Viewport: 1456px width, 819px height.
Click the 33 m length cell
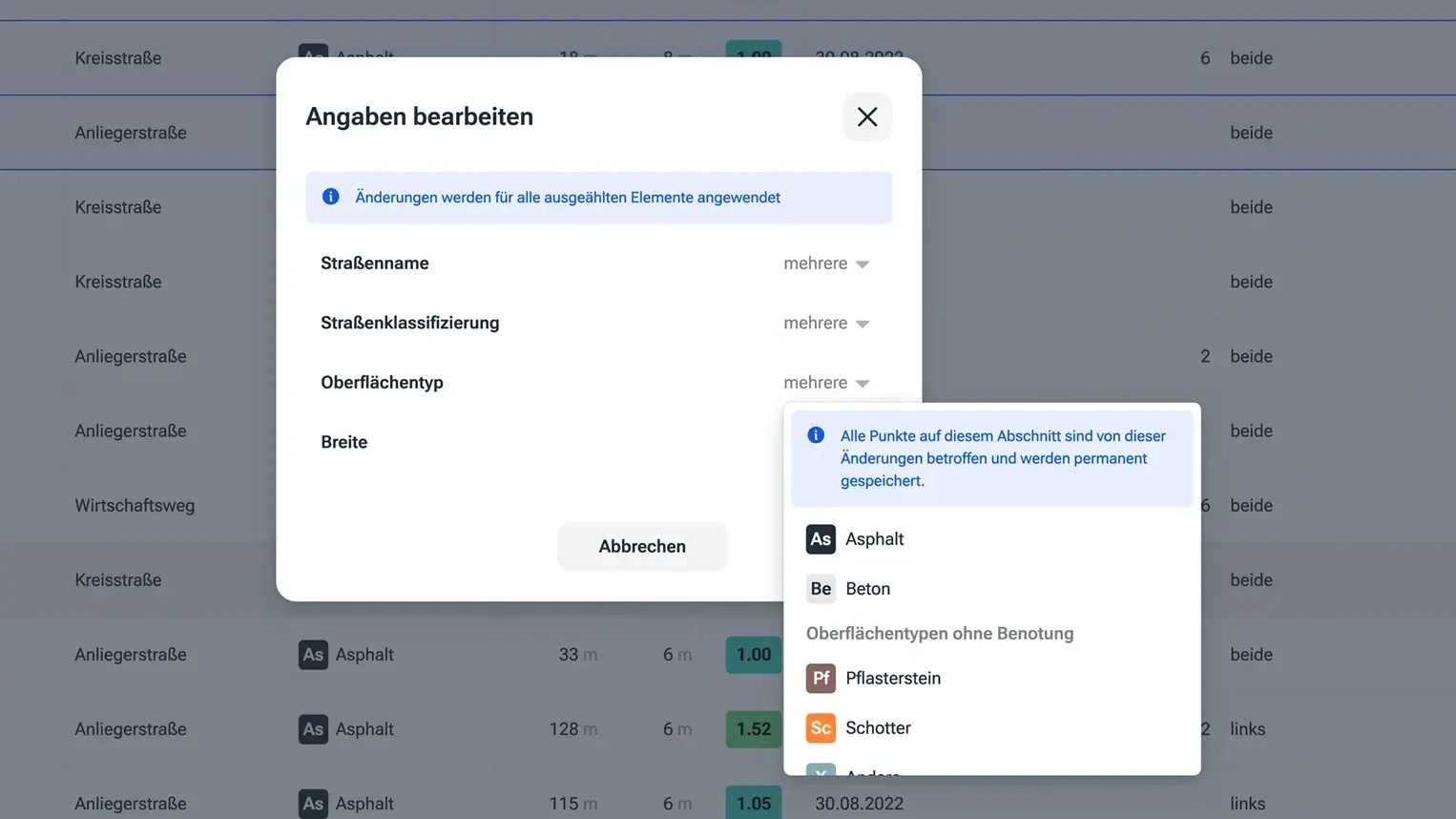[578, 655]
